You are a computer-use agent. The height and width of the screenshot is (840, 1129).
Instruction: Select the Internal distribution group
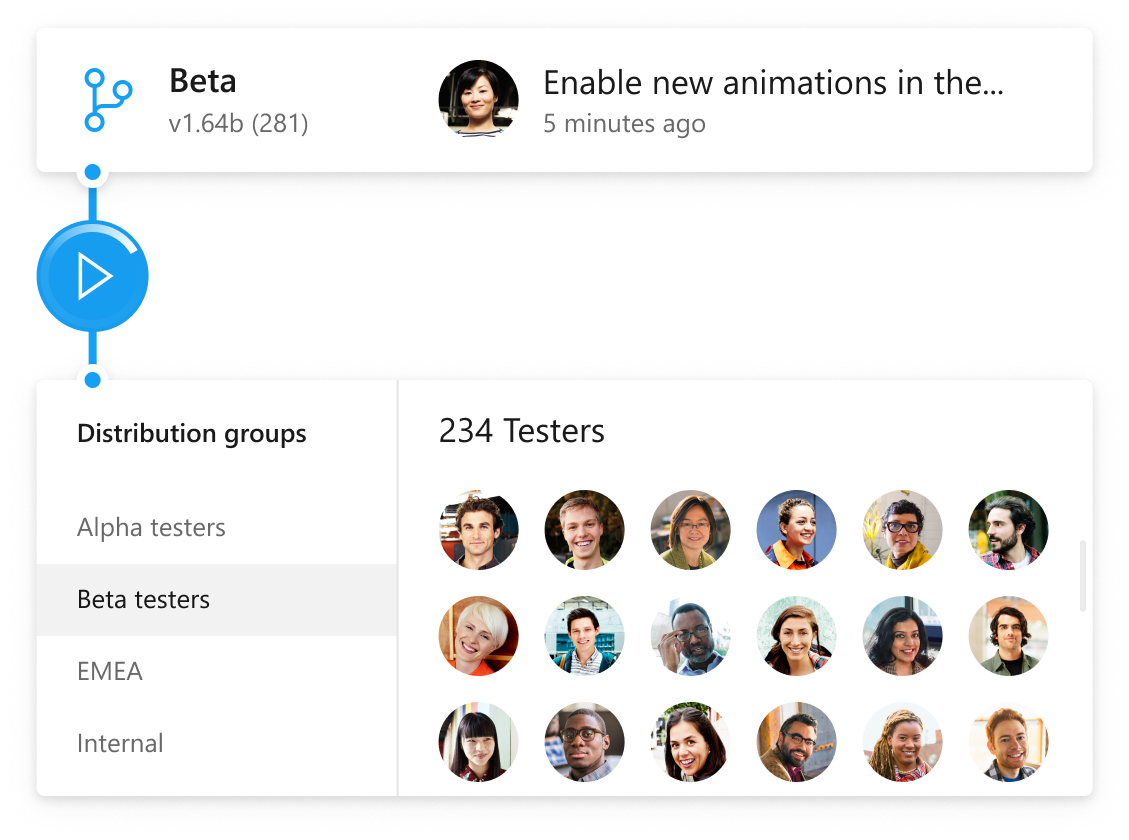point(120,743)
